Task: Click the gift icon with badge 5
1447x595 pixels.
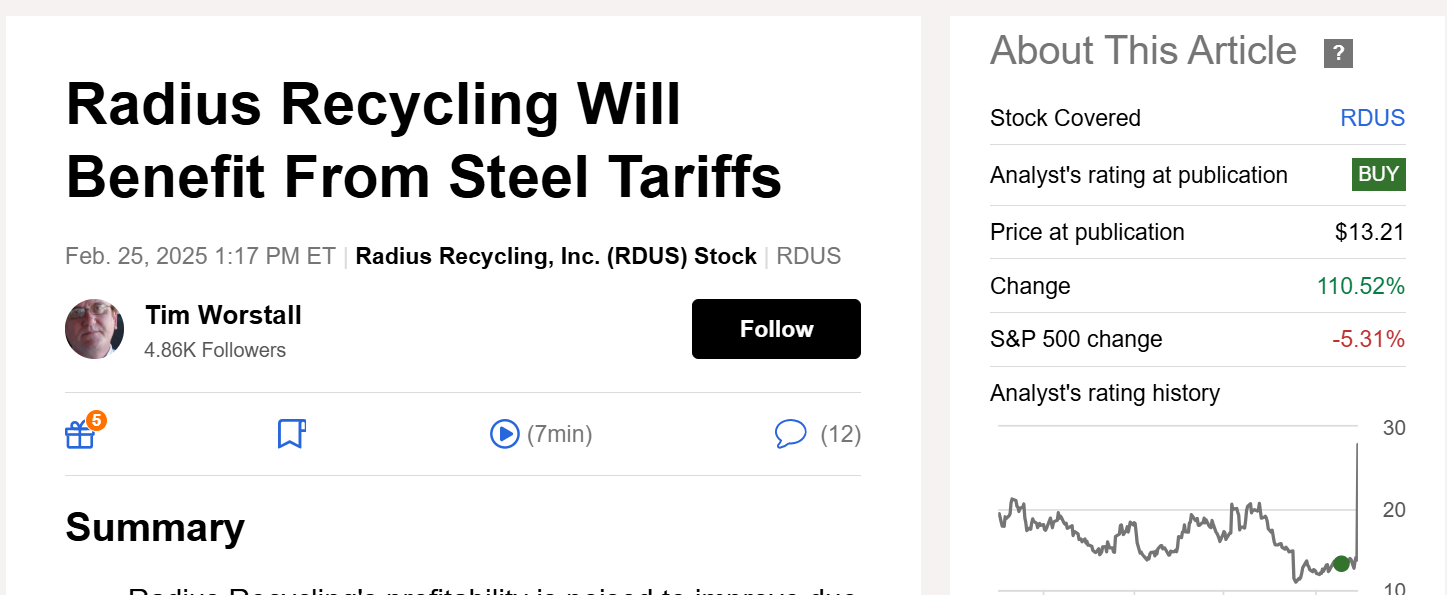Action: point(81,434)
